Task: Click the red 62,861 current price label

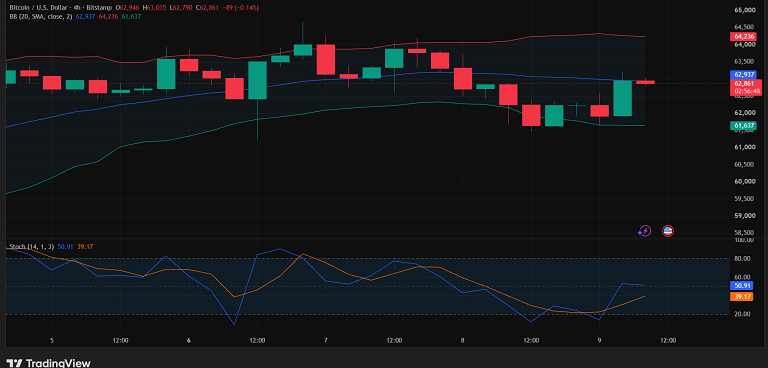Action: pos(743,83)
